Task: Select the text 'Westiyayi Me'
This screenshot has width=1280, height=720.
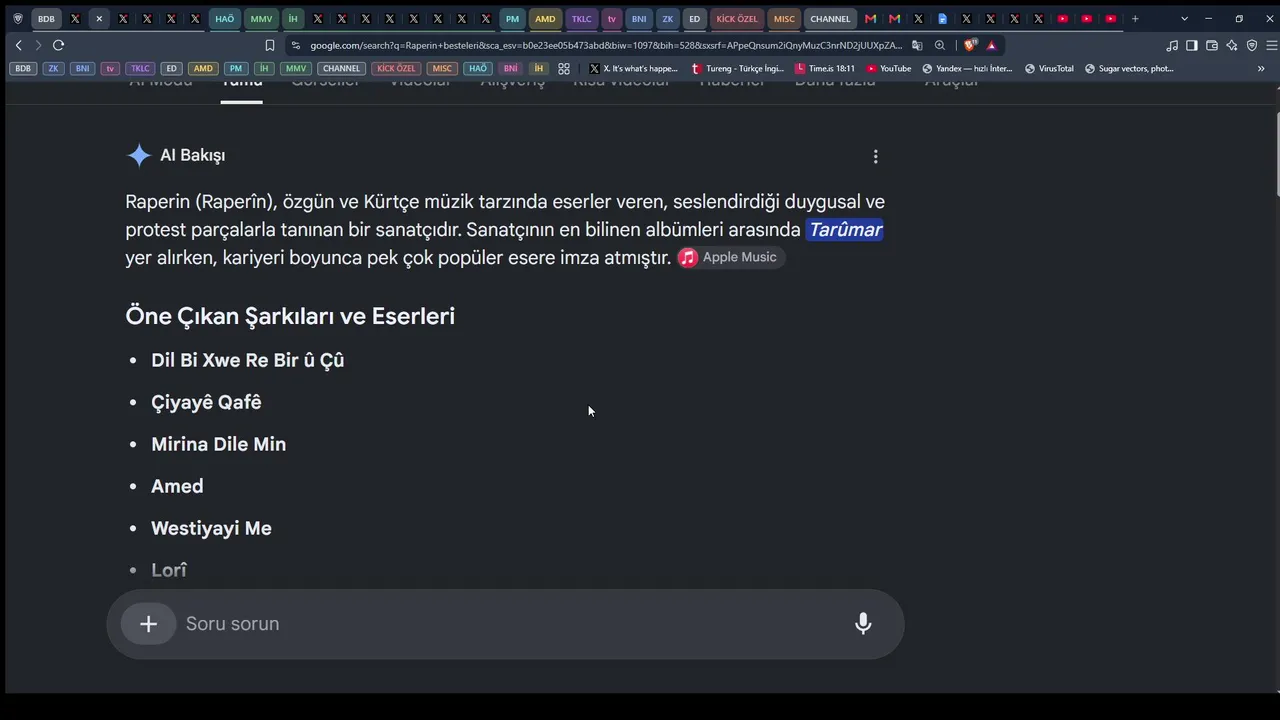Action: pyautogui.click(x=211, y=528)
